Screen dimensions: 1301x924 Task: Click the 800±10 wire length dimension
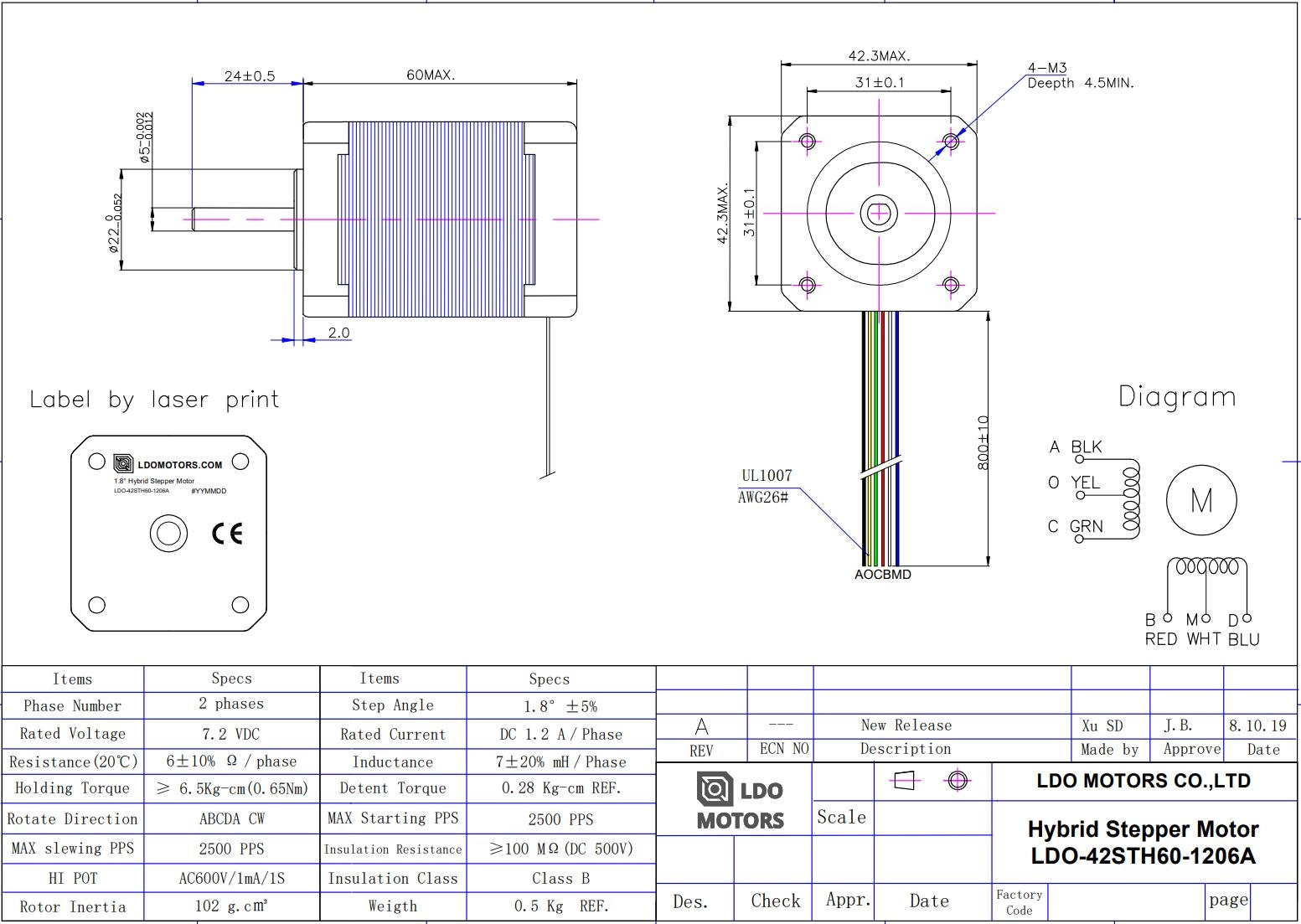click(x=983, y=441)
